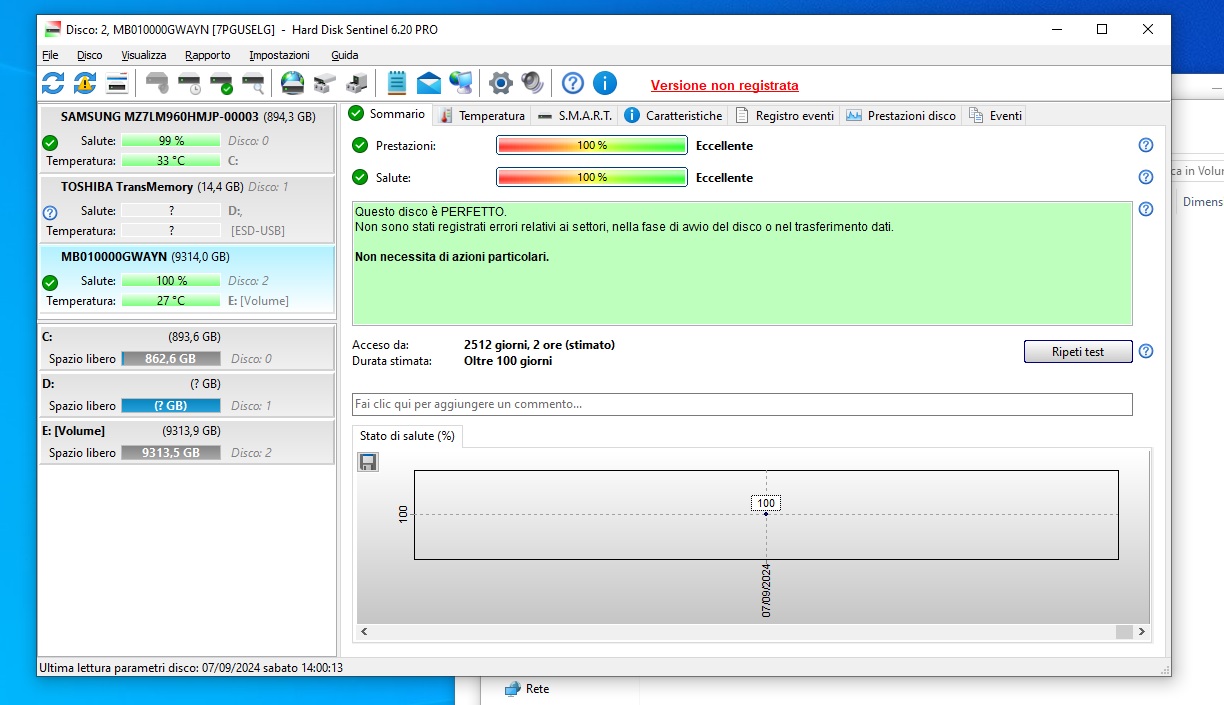Viewport: 1224px width, 705px height.
Task: Click C: free space bar 862,6 GB
Action: 171,358
